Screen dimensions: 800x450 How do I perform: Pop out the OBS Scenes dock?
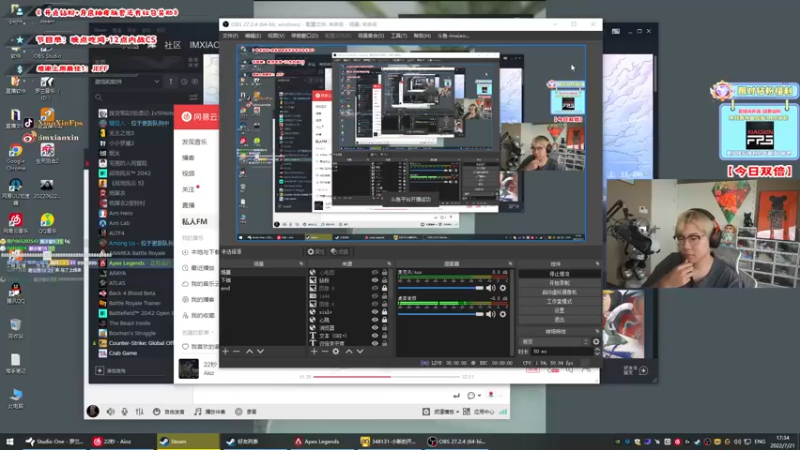tap(301, 264)
